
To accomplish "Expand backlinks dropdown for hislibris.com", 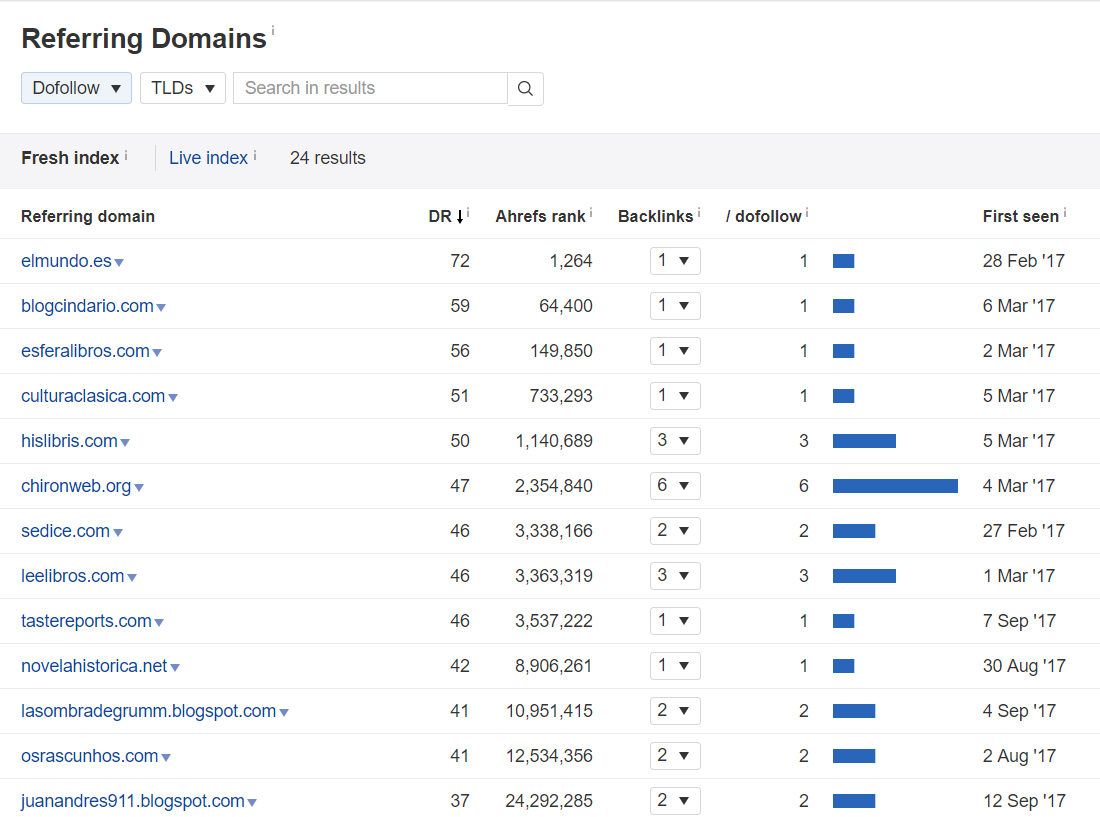I will point(675,440).
